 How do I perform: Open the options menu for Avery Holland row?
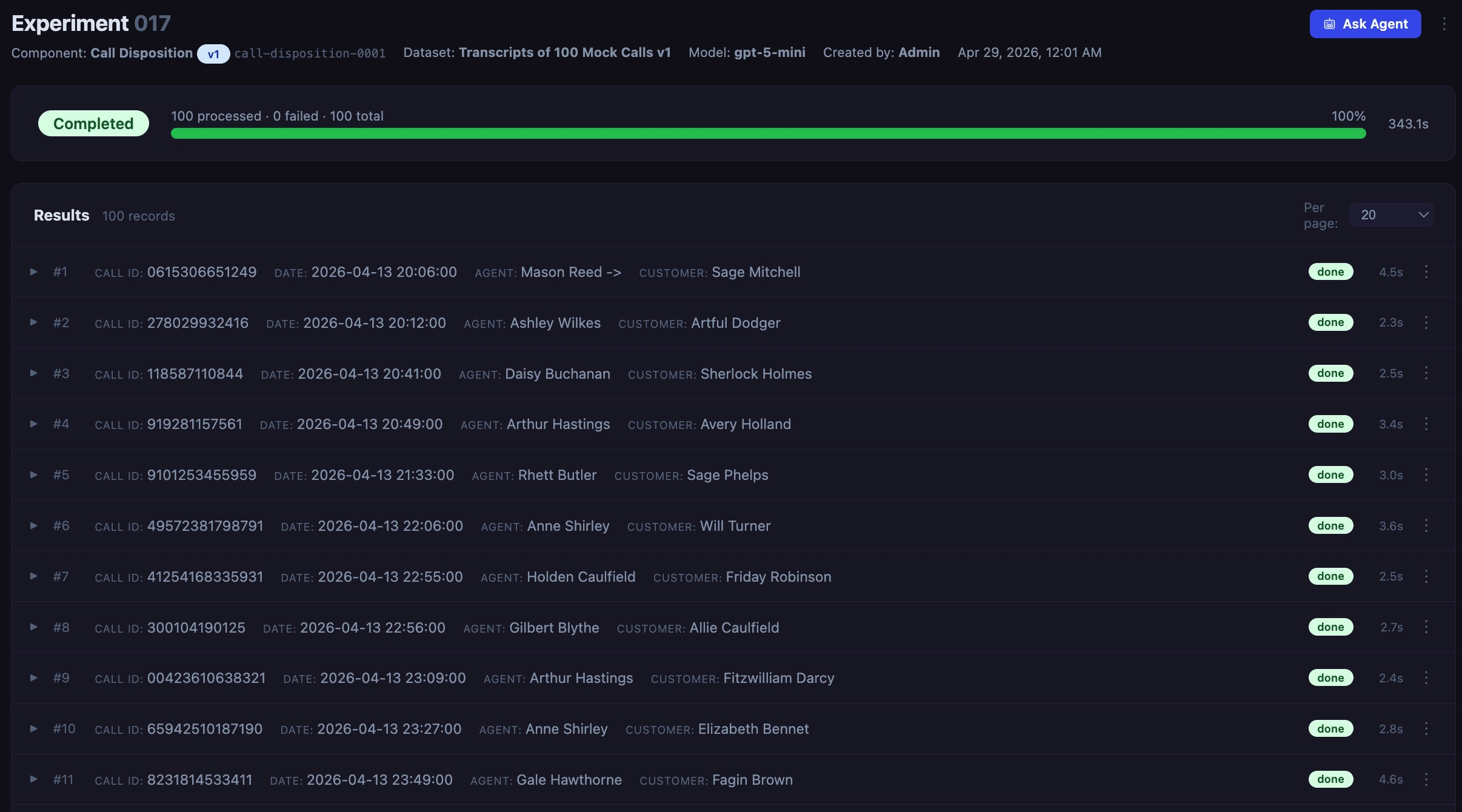(1426, 424)
